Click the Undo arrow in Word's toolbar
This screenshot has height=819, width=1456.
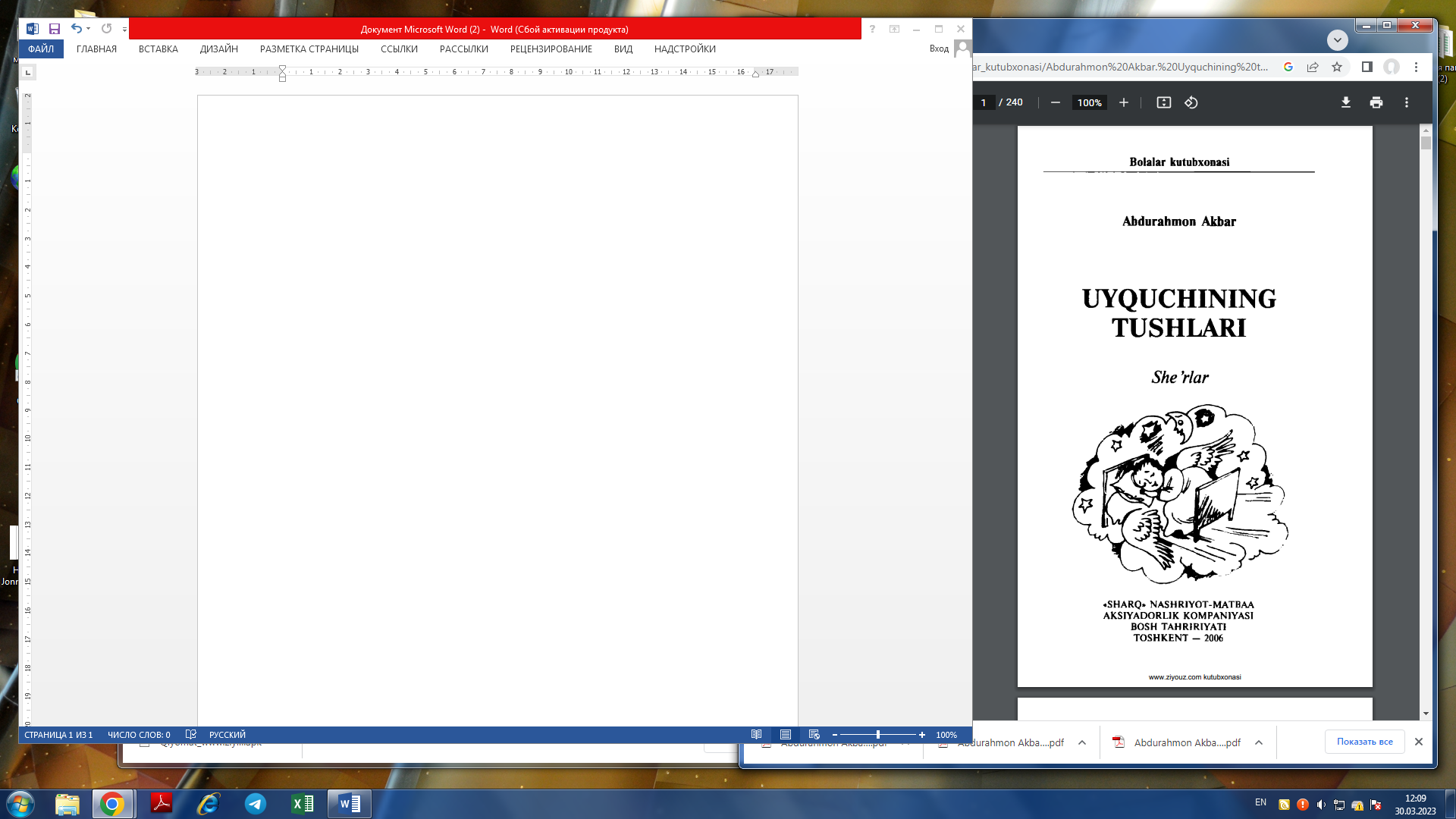[76, 29]
